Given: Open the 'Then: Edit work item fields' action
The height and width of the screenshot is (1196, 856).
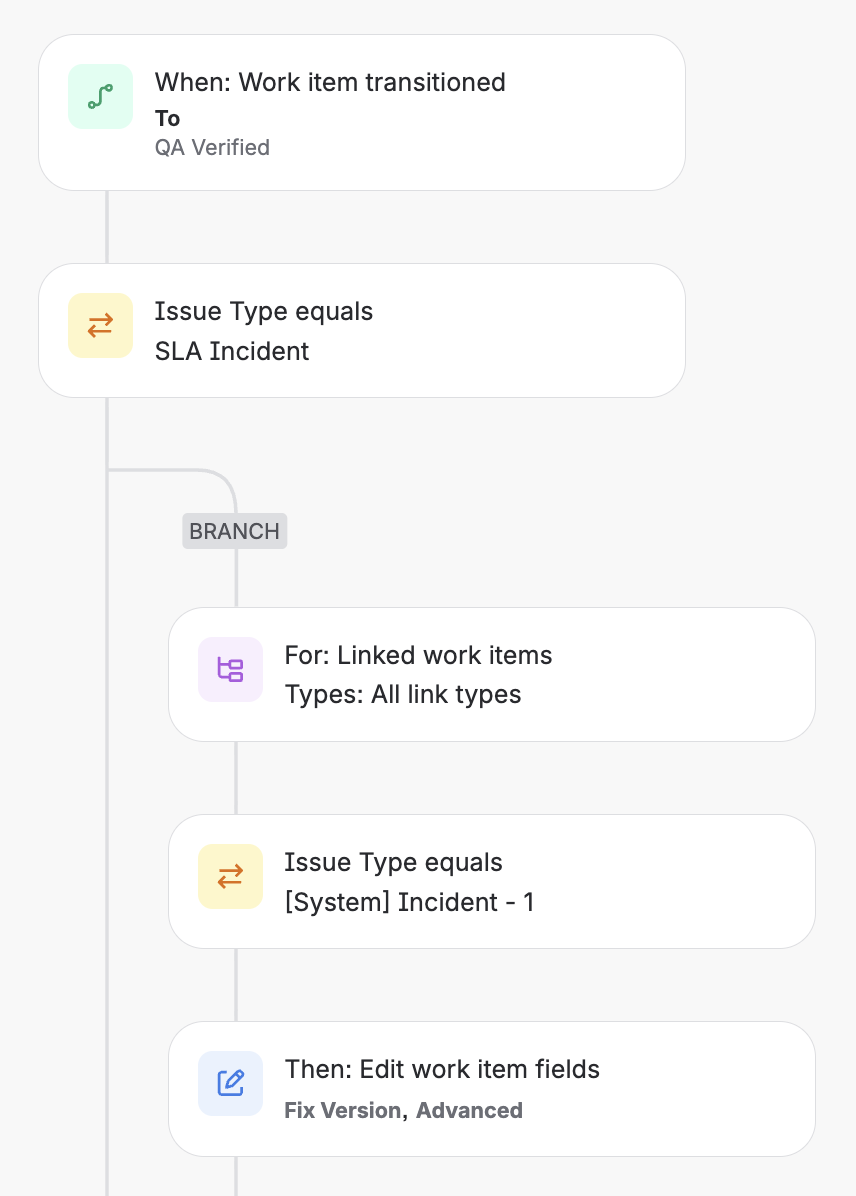Looking at the screenshot, I should point(492,1089).
